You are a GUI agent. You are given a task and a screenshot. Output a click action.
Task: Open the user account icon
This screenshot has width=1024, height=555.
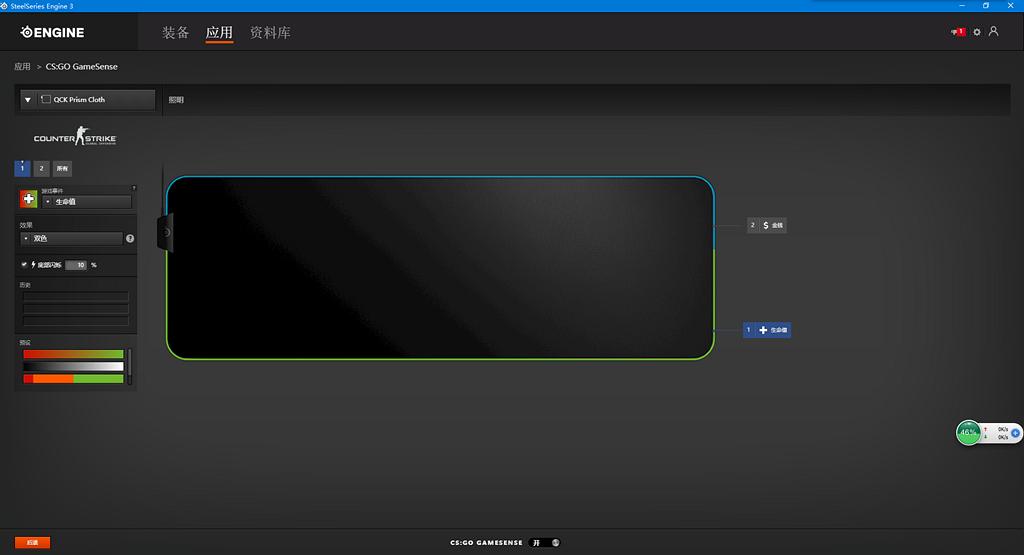[x=993, y=31]
